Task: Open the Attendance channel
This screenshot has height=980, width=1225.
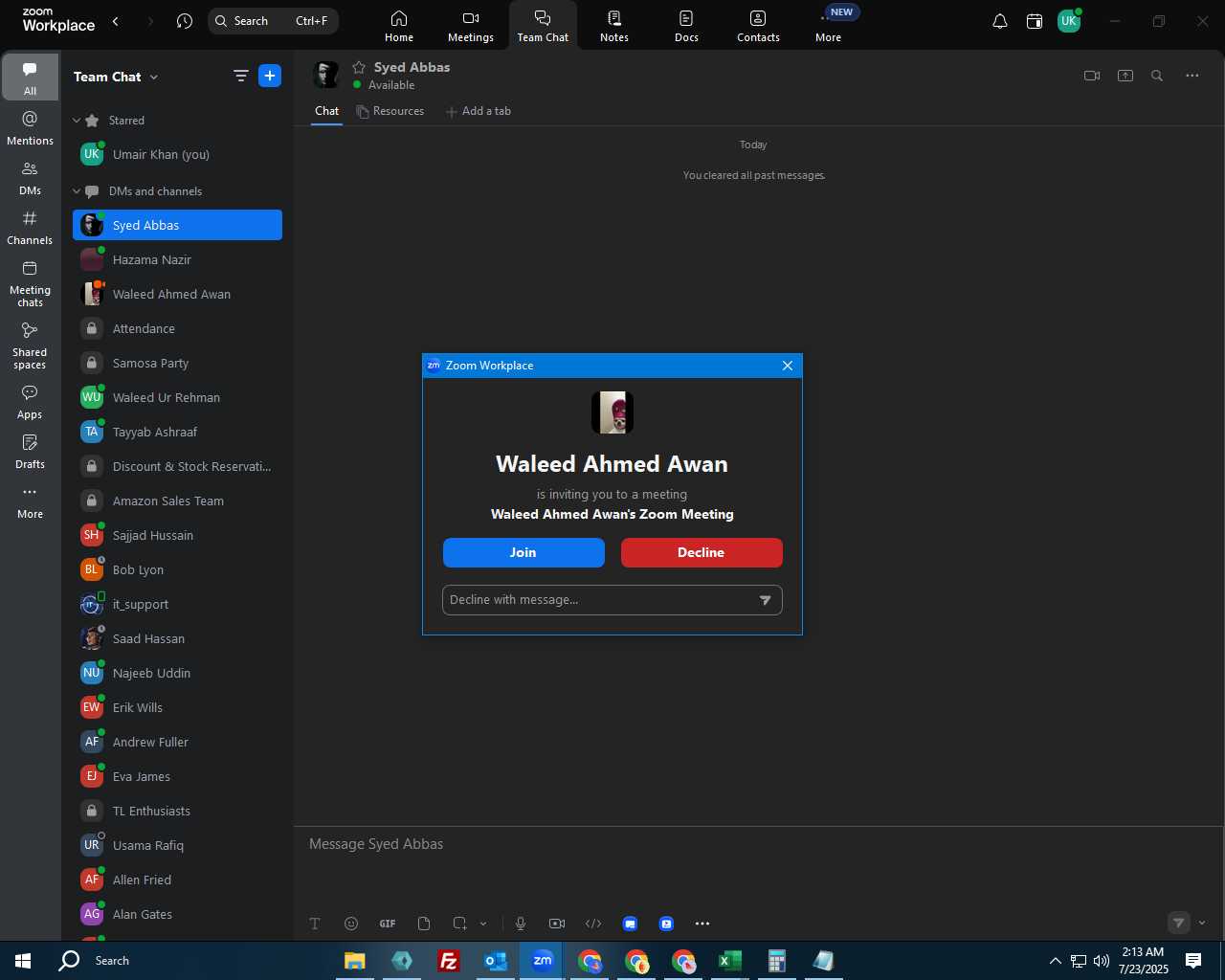Action: 178,329
